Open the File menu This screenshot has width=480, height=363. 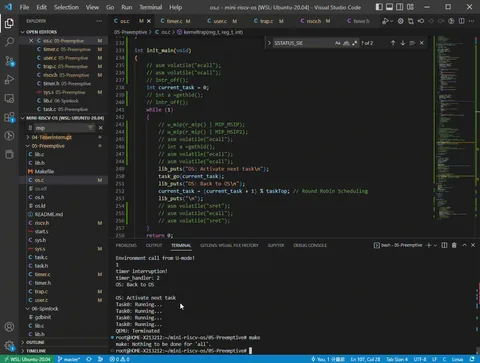[x=24, y=7]
